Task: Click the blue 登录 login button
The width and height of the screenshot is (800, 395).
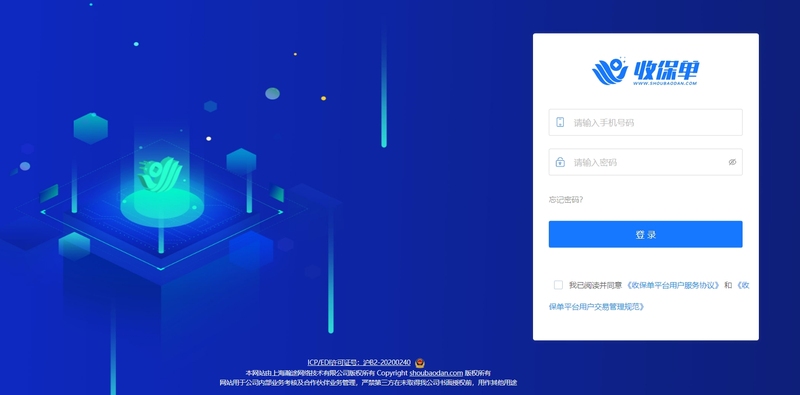Action: pos(645,234)
